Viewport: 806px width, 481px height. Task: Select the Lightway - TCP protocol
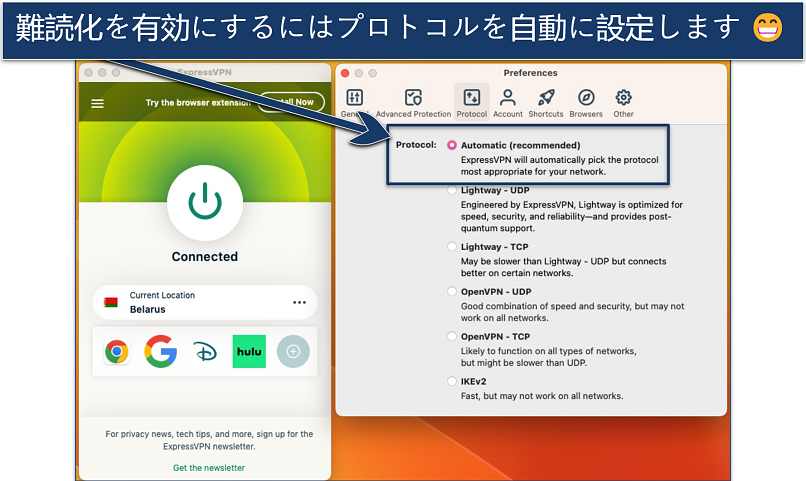tap(452, 246)
